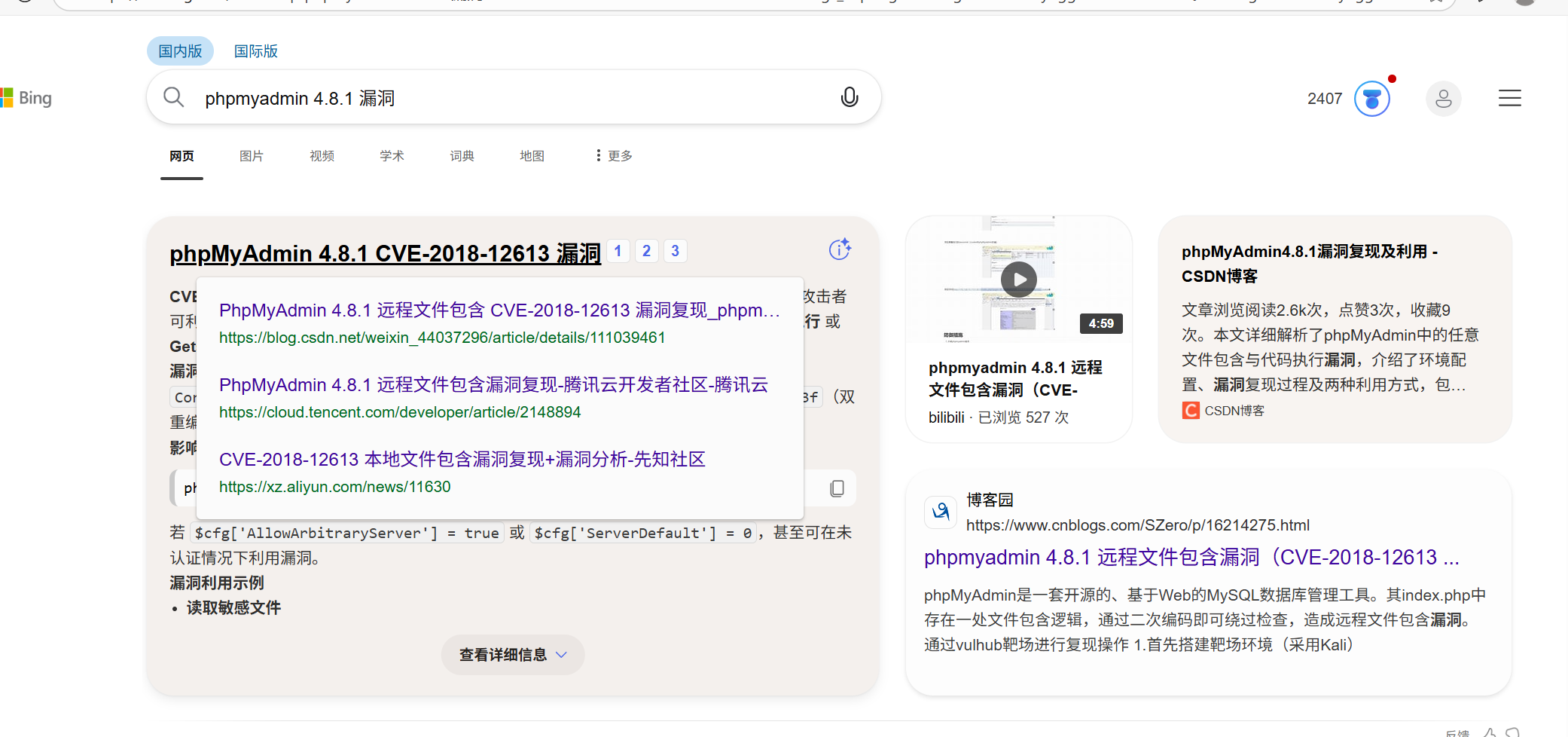Click the AI answer info sparkle icon
The image size is (1568, 737).
pyautogui.click(x=840, y=249)
